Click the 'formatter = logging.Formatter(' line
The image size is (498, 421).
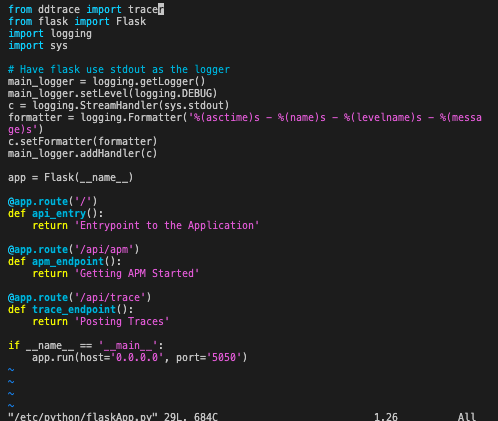[x=245, y=117]
